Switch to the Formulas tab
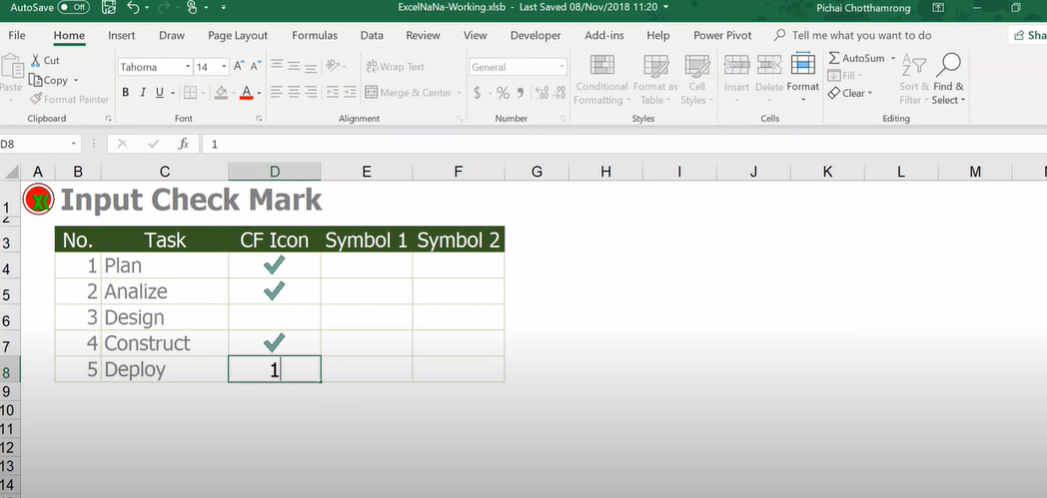 pyautogui.click(x=315, y=35)
